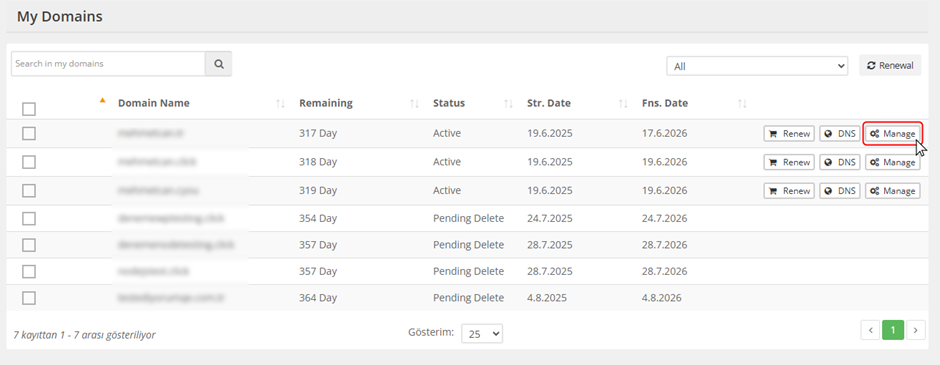Open the Gösterim page size dropdown
This screenshot has height=365, width=940.
point(482,334)
